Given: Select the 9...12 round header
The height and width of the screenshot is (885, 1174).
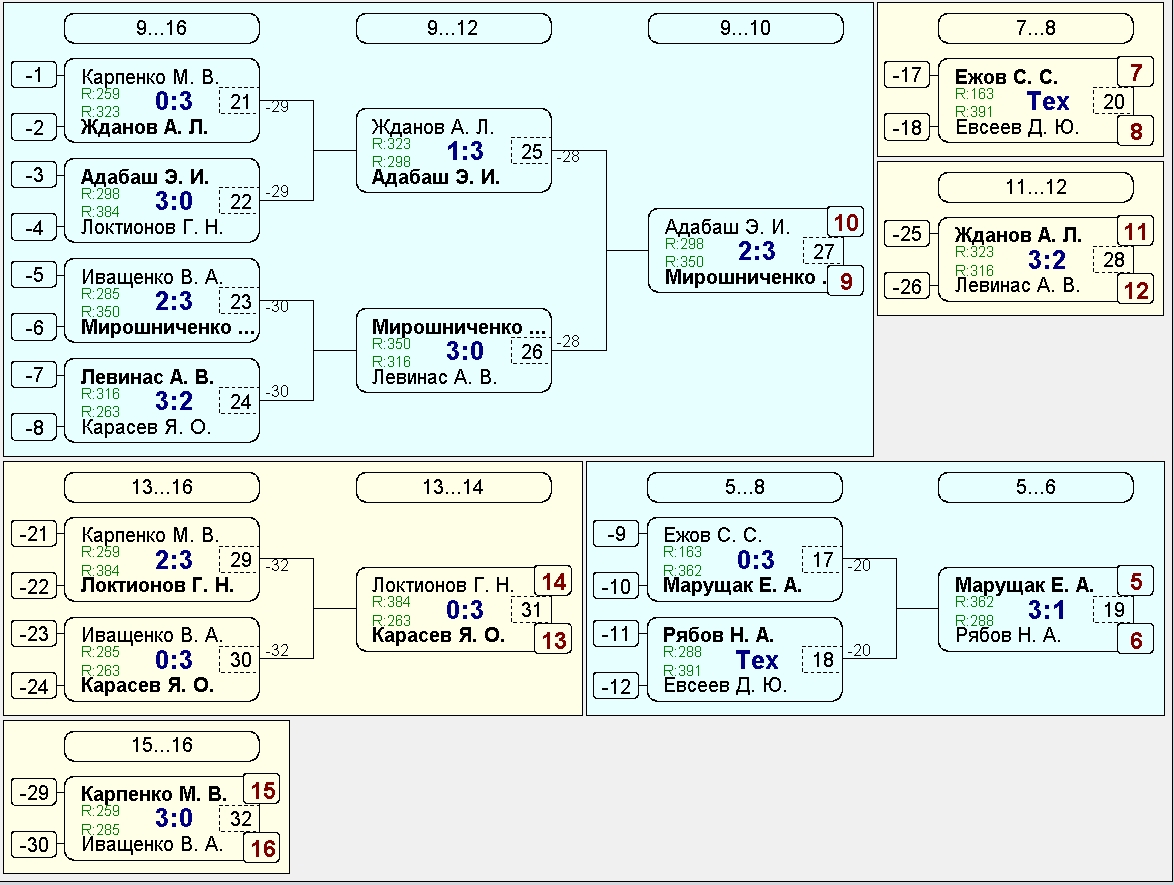Looking at the screenshot, I should point(453,29).
